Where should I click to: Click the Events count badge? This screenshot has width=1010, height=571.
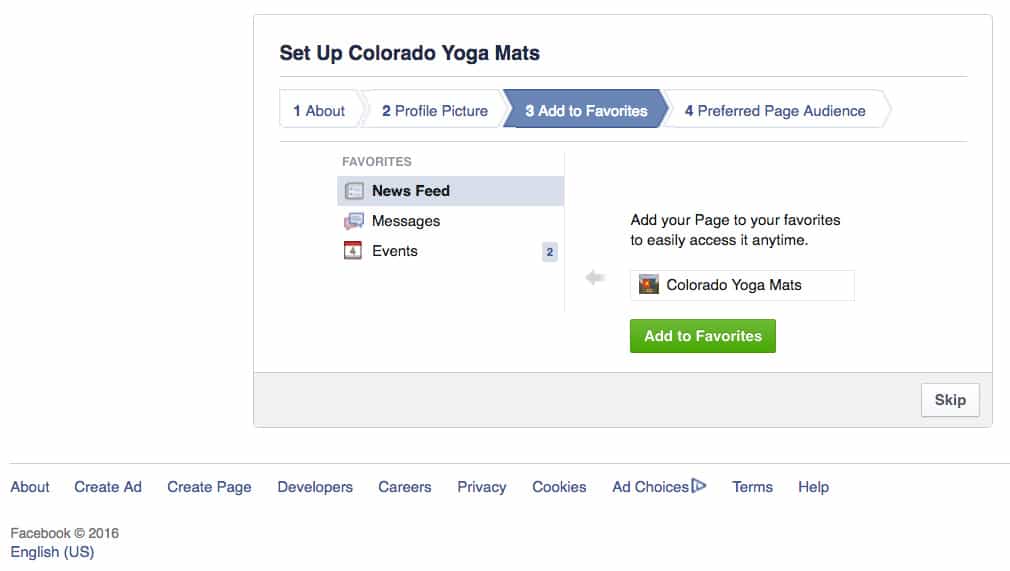[x=549, y=252]
